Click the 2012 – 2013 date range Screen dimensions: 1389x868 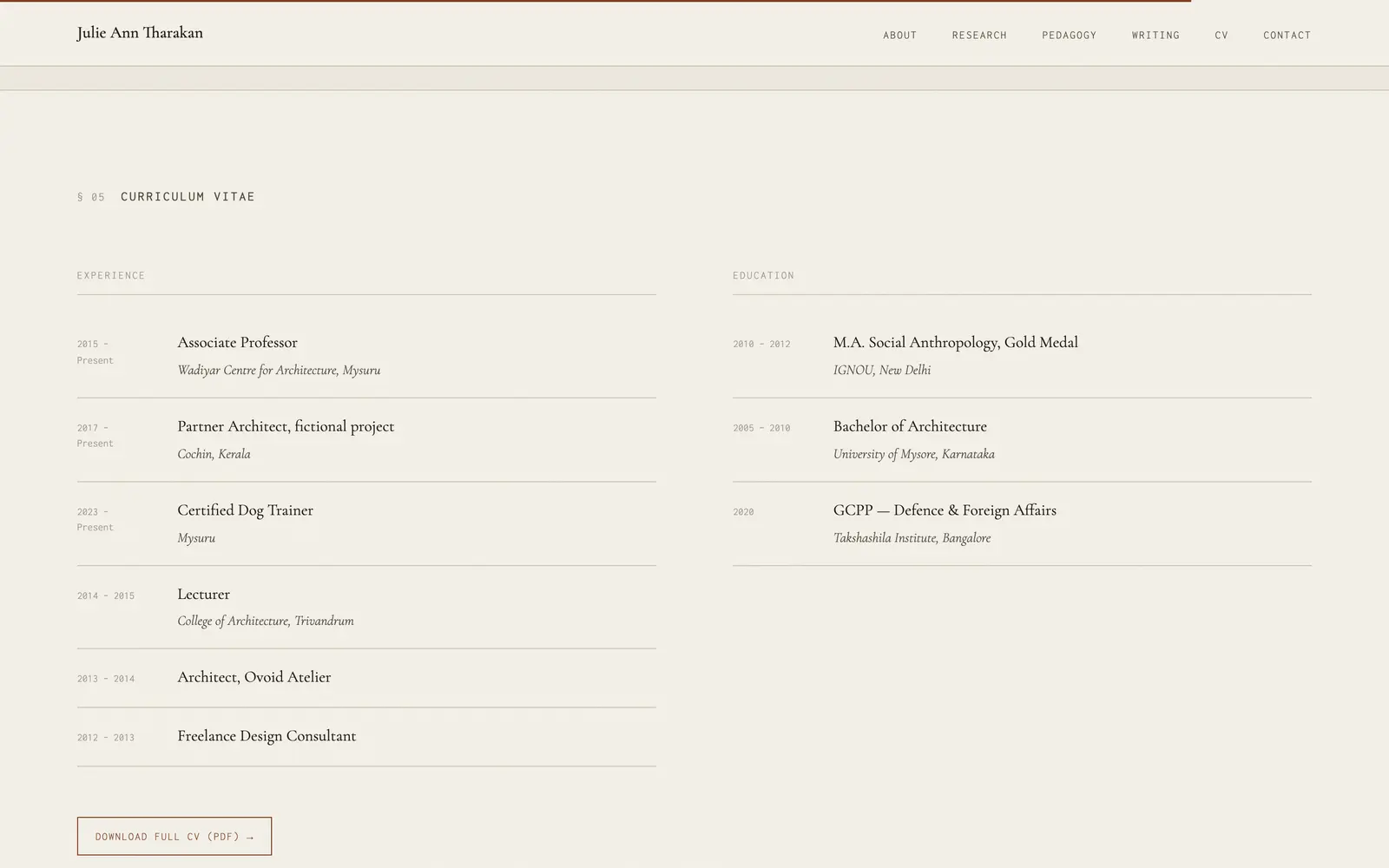point(106,738)
